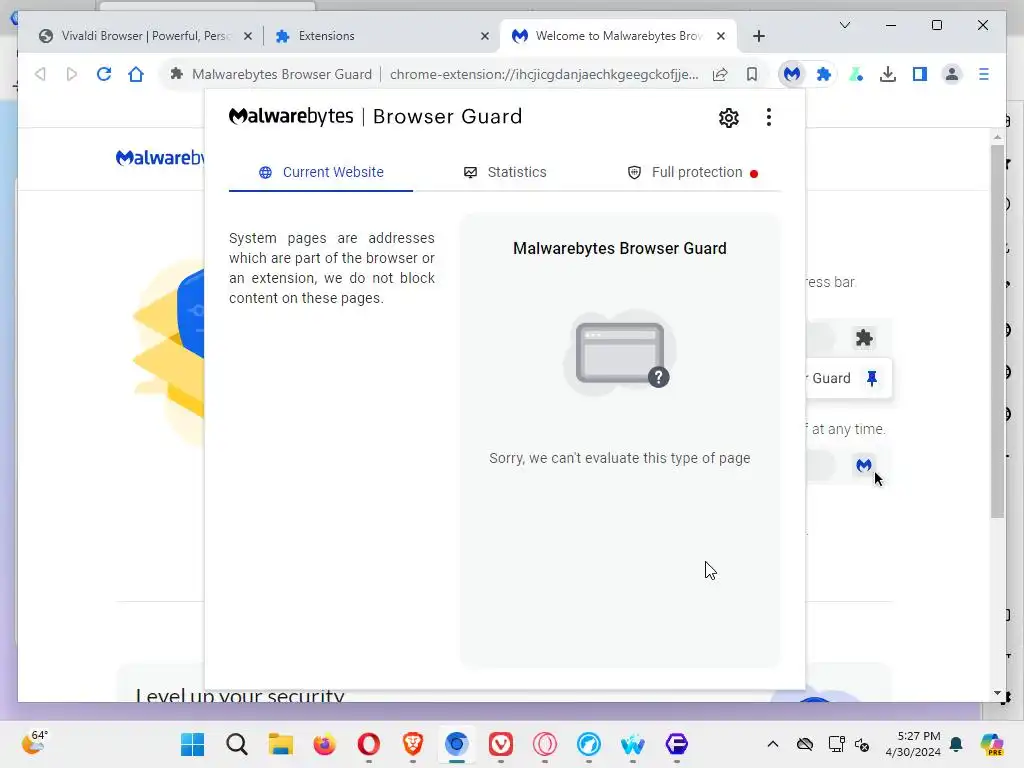Open Vivaldi from the taskbar
Screen dimensions: 1024x768
point(501,744)
